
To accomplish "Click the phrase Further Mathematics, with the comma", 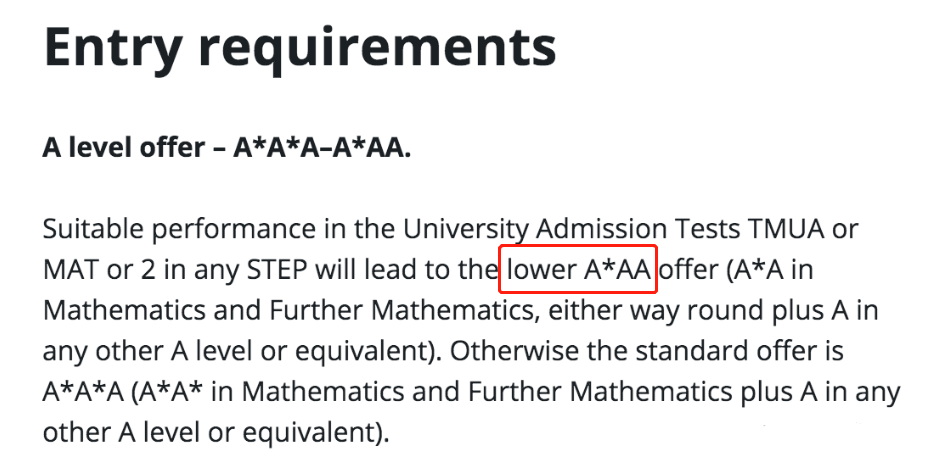I will pyautogui.click(x=405, y=312).
